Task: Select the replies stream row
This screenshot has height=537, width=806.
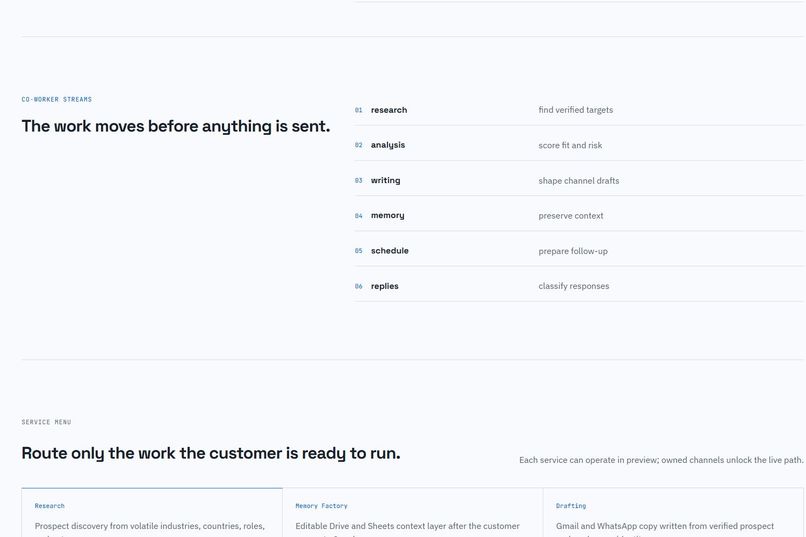Action: coord(579,286)
